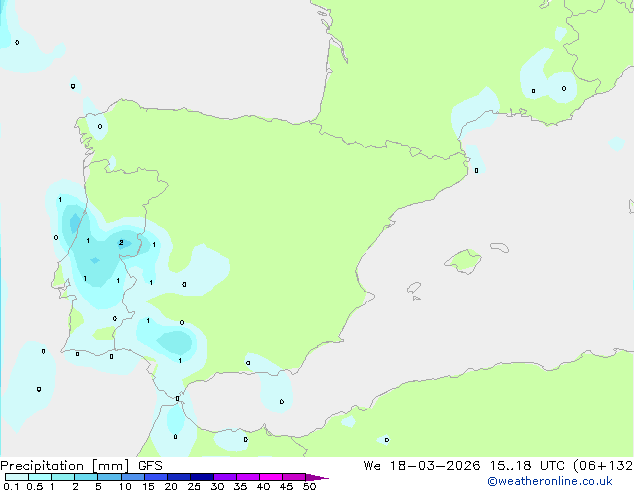This screenshot has height=490, width=634.
Task: Pick the 15–20 mm legend color swatch
Action: click(x=155, y=477)
